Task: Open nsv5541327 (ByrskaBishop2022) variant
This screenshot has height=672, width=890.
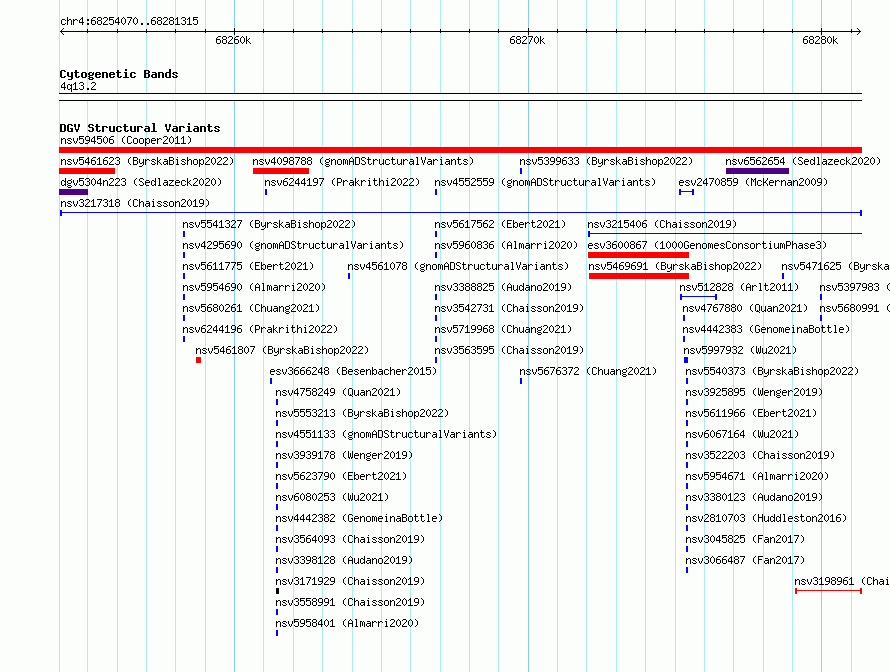Action: [x=269, y=224]
